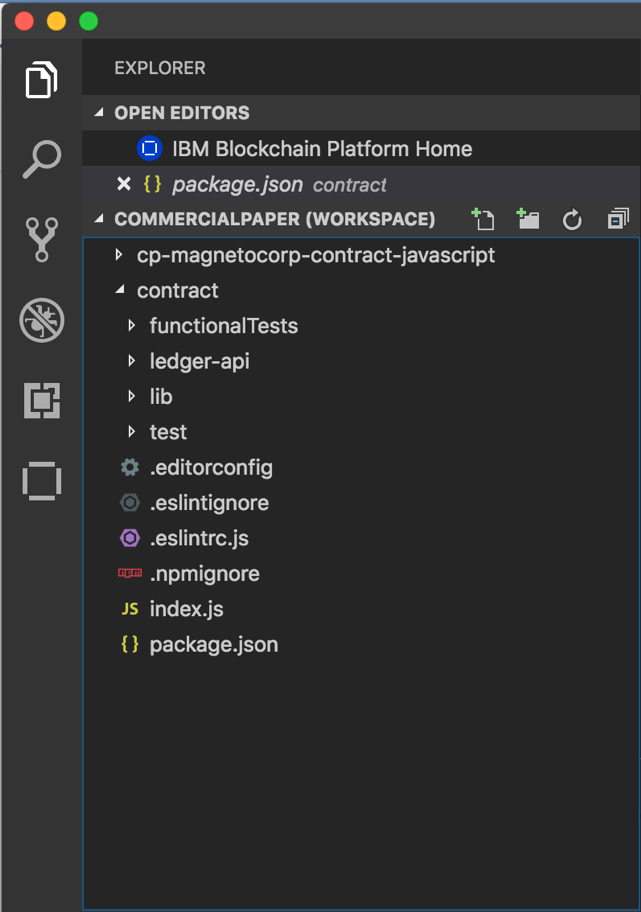Refresh the Explorer with the refresh icon
Image resolution: width=641 pixels, height=912 pixels.
click(x=572, y=219)
